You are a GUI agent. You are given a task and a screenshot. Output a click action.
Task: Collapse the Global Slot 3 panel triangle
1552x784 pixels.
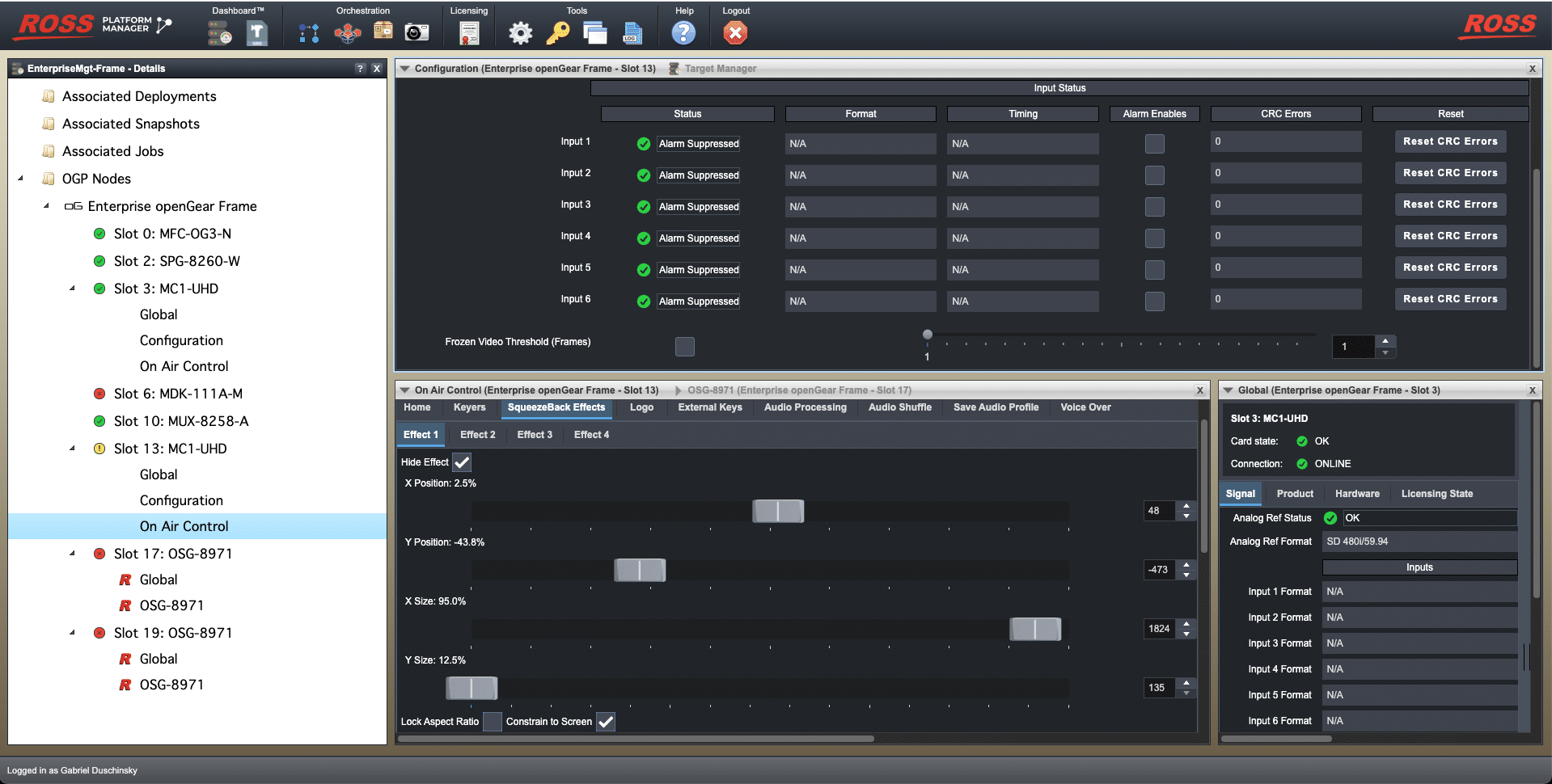pos(1228,390)
